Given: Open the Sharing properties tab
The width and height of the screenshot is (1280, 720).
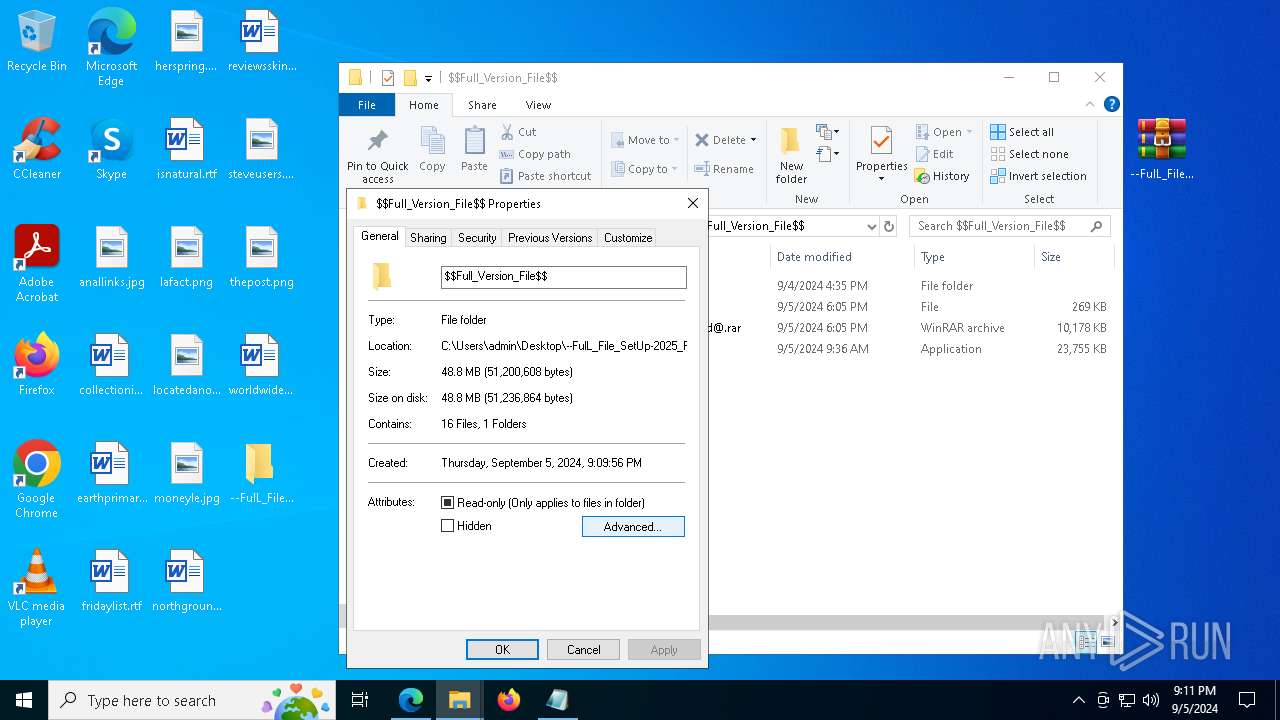Looking at the screenshot, I should [x=428, y=238].
